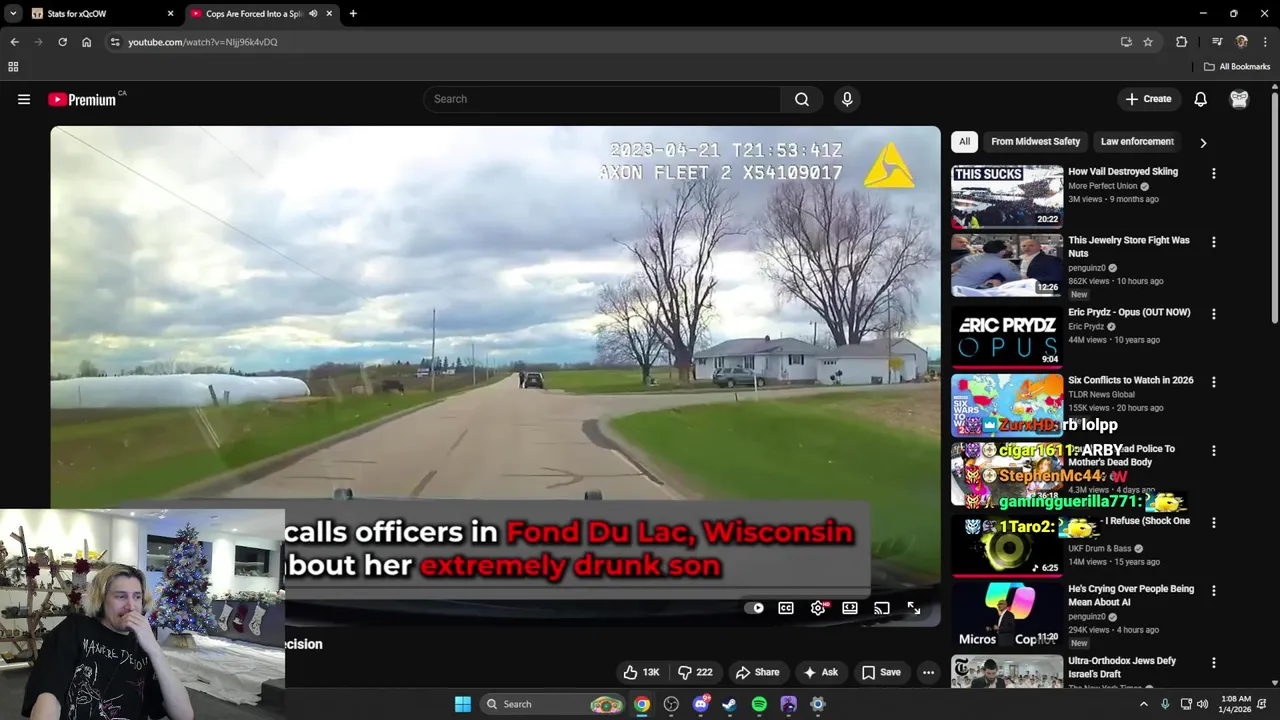View site information icon in address bar

point(115,42)
